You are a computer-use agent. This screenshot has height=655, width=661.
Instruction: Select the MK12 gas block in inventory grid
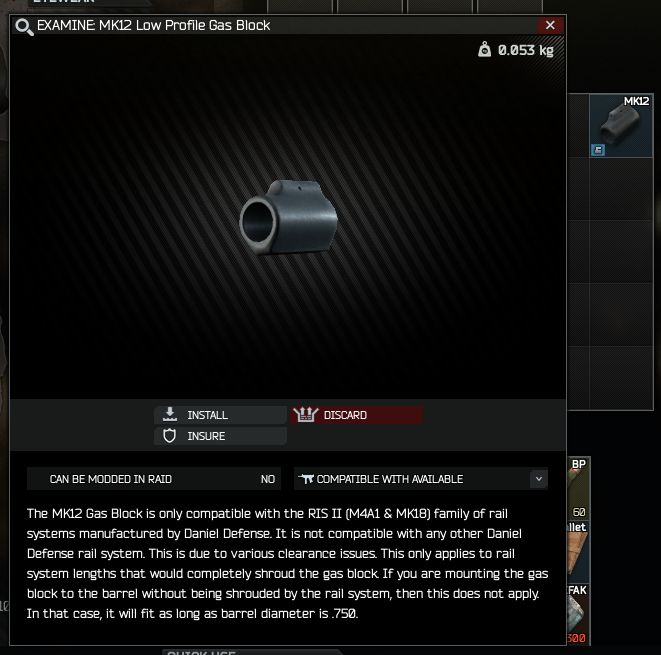click(x=621, y=126)
